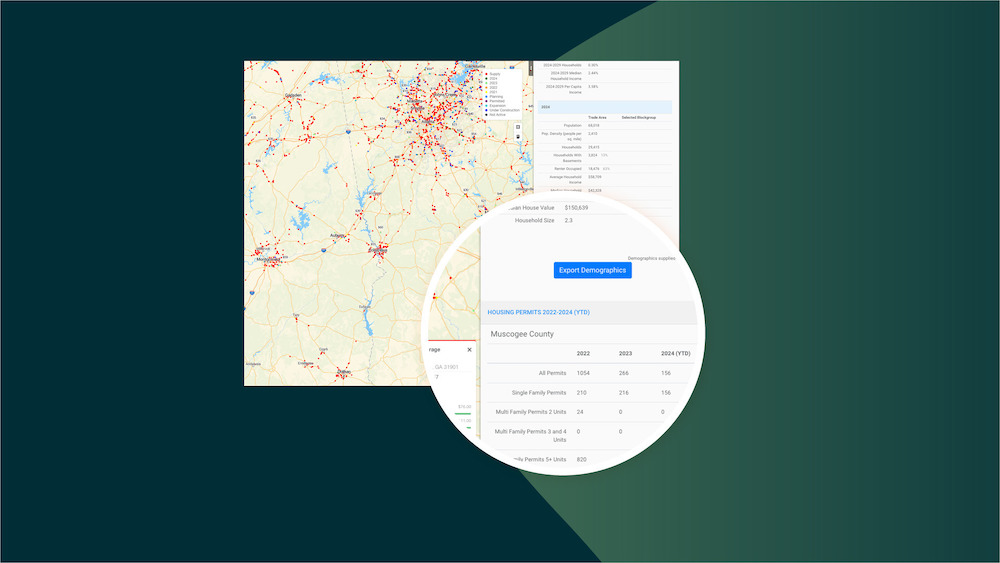Image resolution: width=1000 pixels, height=563 pixels.
Task: Click the Permitted legend marker
Action: point(486,101)
